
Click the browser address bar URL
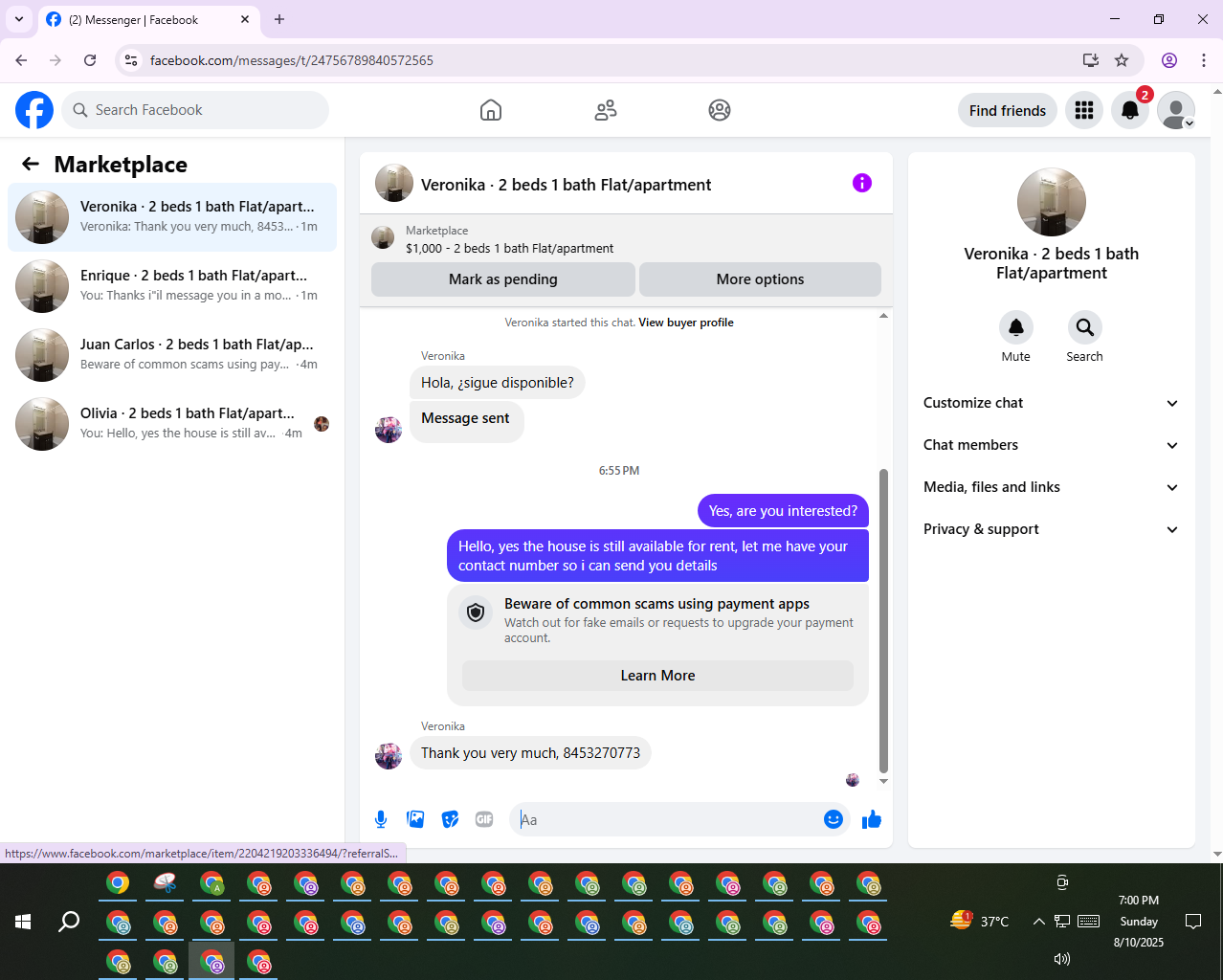[292, 60]
